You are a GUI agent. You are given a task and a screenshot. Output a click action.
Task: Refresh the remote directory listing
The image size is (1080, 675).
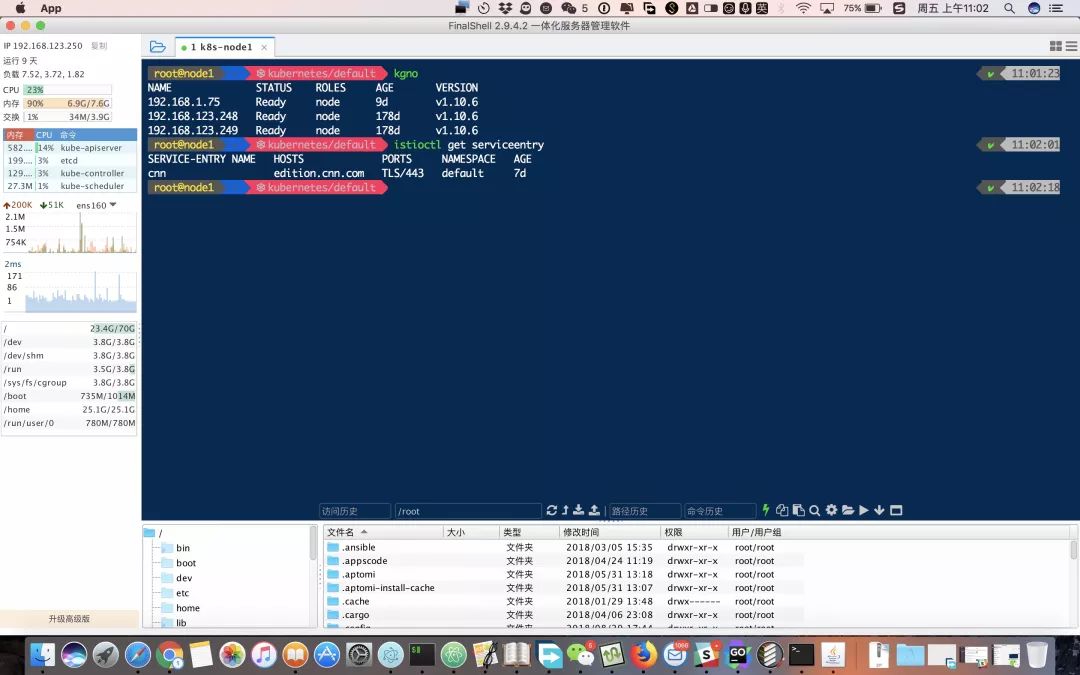click(x=552, y=510)
